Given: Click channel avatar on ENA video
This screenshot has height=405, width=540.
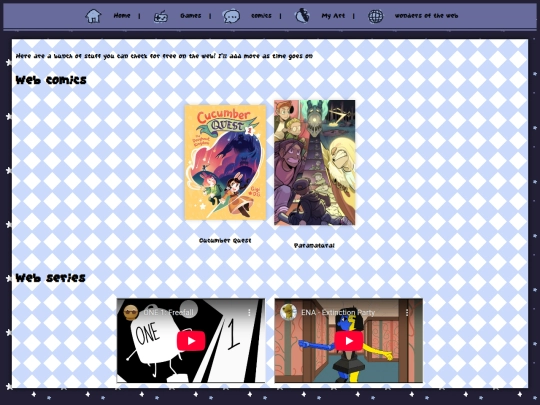Looking at the screenshot, I should (289, 312).
